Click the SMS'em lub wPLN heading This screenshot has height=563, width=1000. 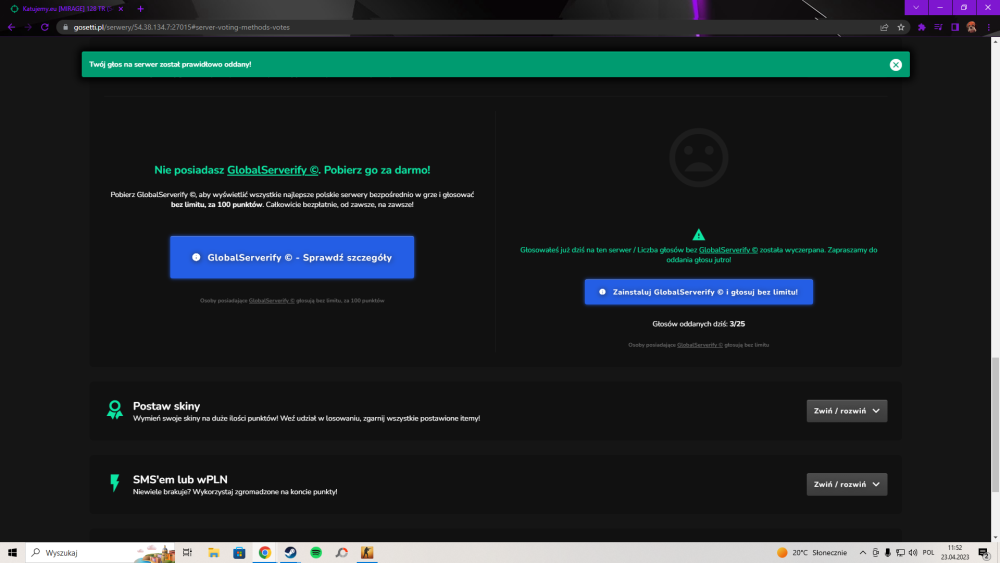coord(180,479)
